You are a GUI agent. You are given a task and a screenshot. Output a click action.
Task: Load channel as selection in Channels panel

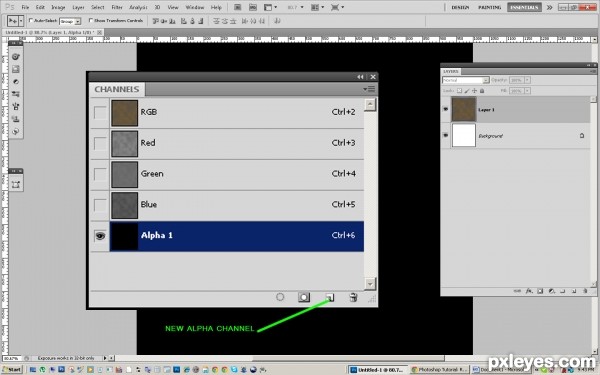pyautogui.click(x=280, y=297)
